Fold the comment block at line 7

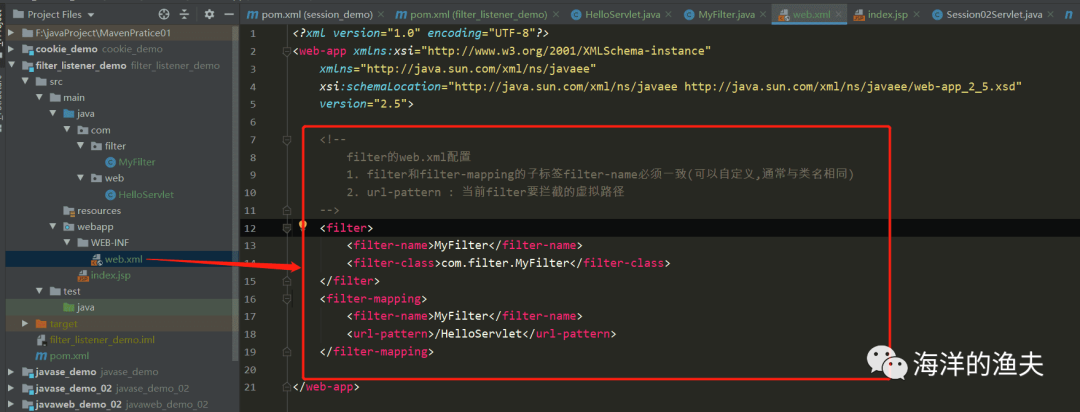coord(287,140)
